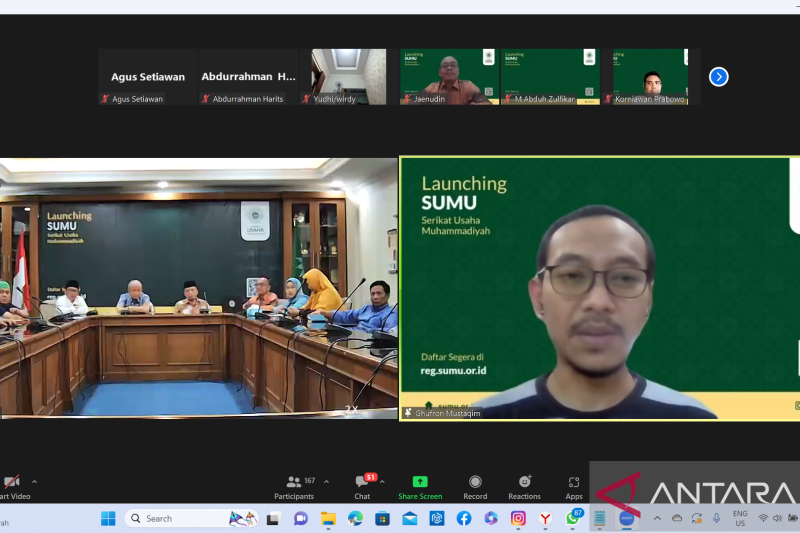This screenshot has height=533, width=800.
Task: Open the Notepad taskbar icon
Action: tap(599, 519)
